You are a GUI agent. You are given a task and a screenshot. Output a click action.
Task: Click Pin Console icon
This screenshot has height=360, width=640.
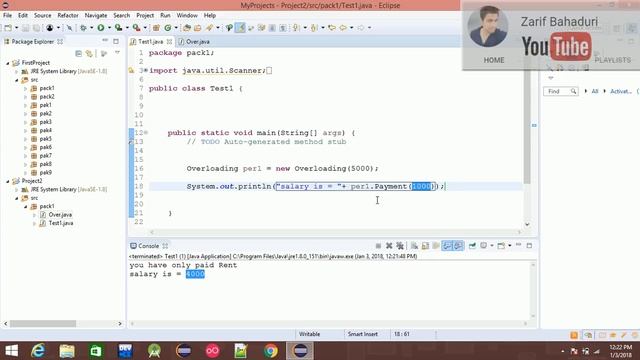[472, 246]
